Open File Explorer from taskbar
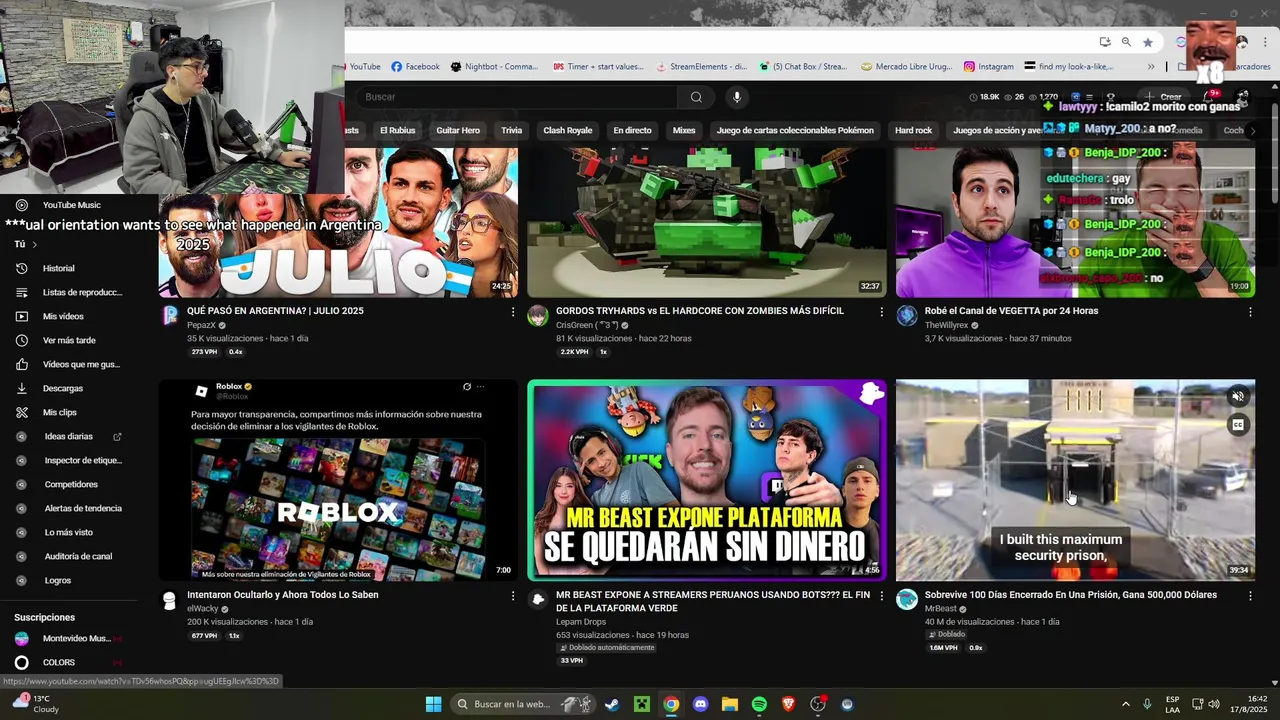Image resolution: width=1280 pixels, height=720 pixels. coord(729,704)
